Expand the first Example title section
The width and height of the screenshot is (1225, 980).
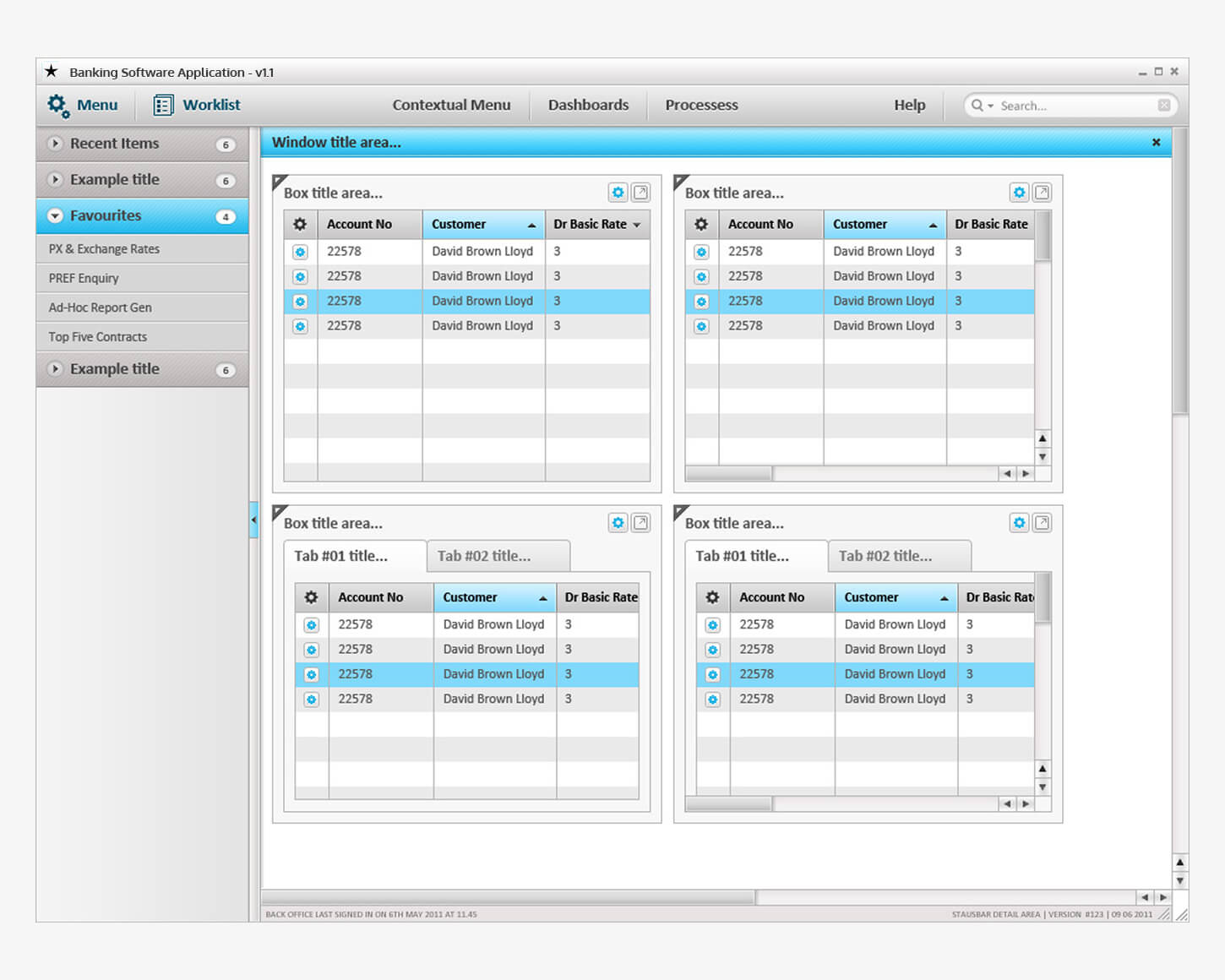[55, 179]
